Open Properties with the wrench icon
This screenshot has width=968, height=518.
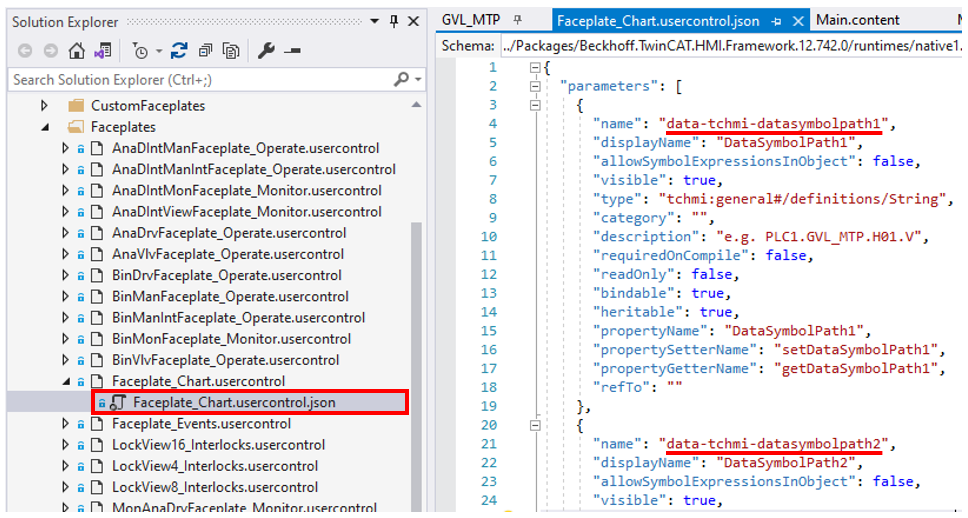[x=267, y=51]
